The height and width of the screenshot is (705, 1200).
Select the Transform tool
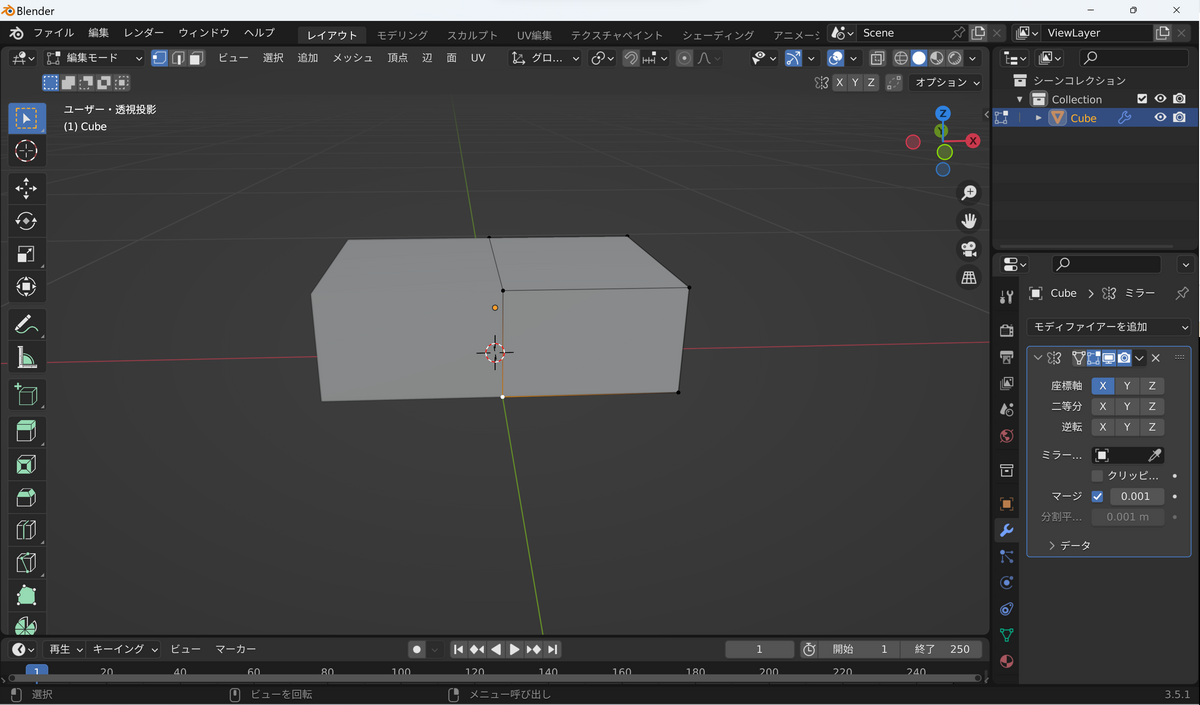pos(27,287)
